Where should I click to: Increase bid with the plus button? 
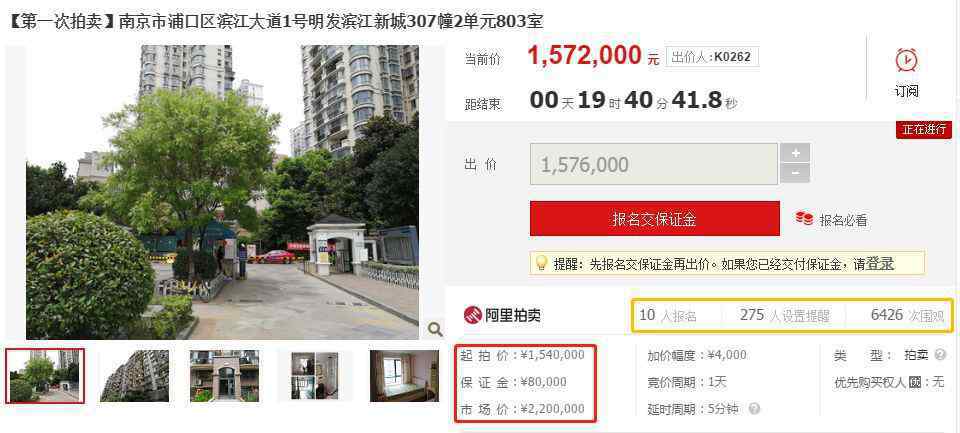(795, 153)
